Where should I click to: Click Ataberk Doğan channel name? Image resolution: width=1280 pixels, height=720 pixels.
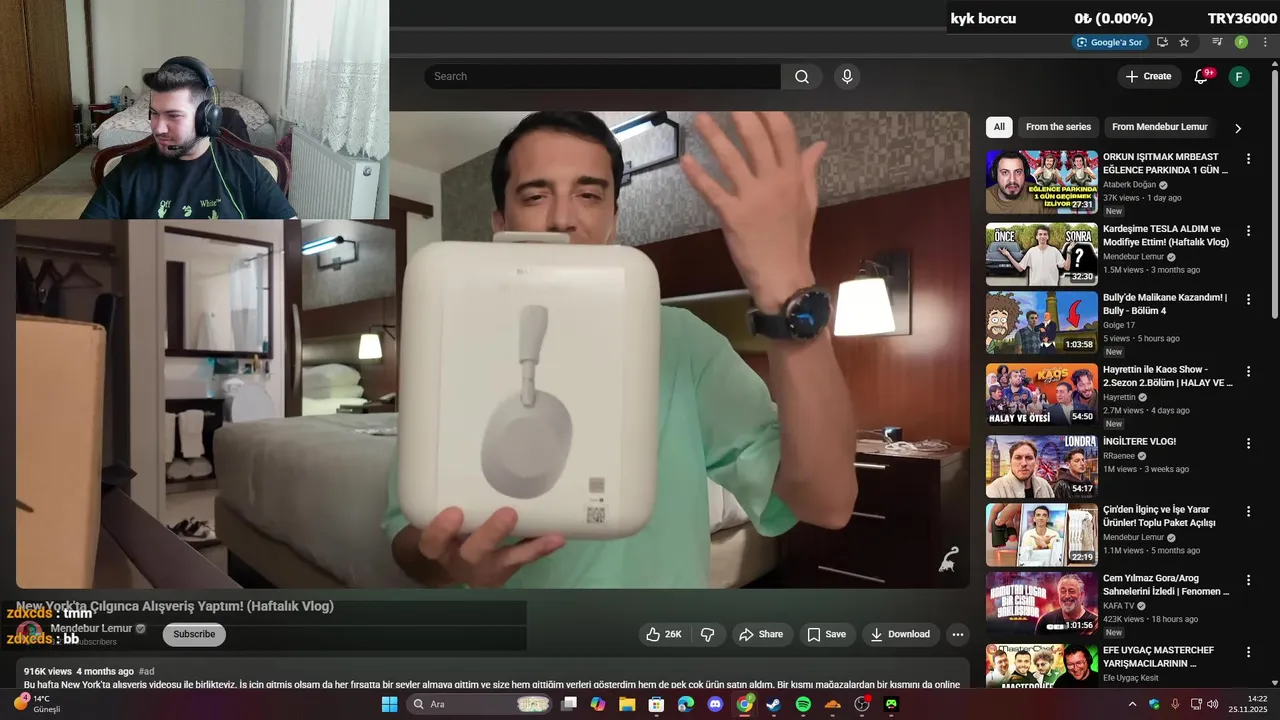1130,185
